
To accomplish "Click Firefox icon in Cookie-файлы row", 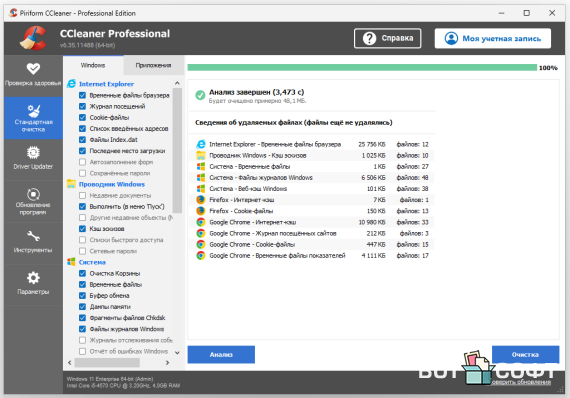I will pos(201,211).
